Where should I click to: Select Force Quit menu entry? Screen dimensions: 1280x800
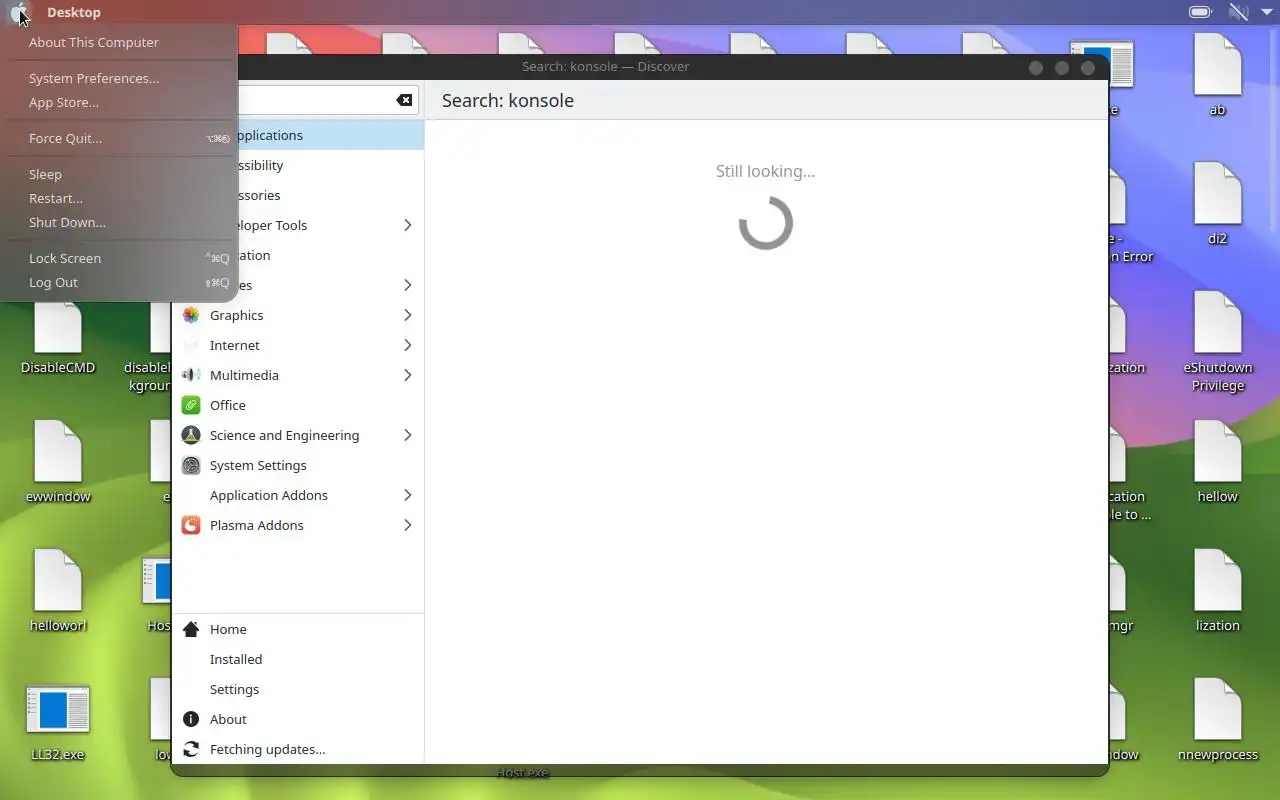119,138
